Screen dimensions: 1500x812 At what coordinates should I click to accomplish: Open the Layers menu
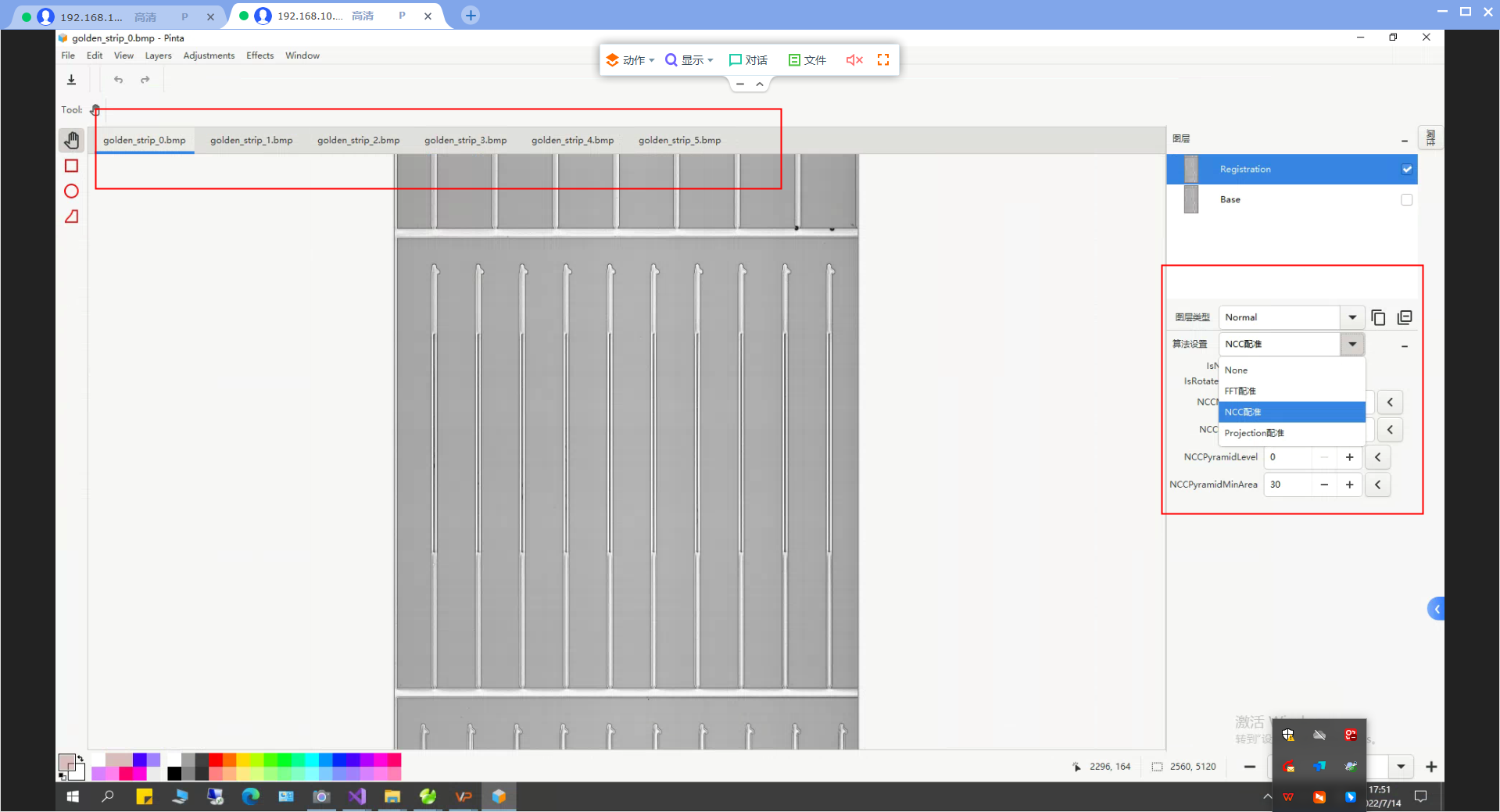point(158,55)
